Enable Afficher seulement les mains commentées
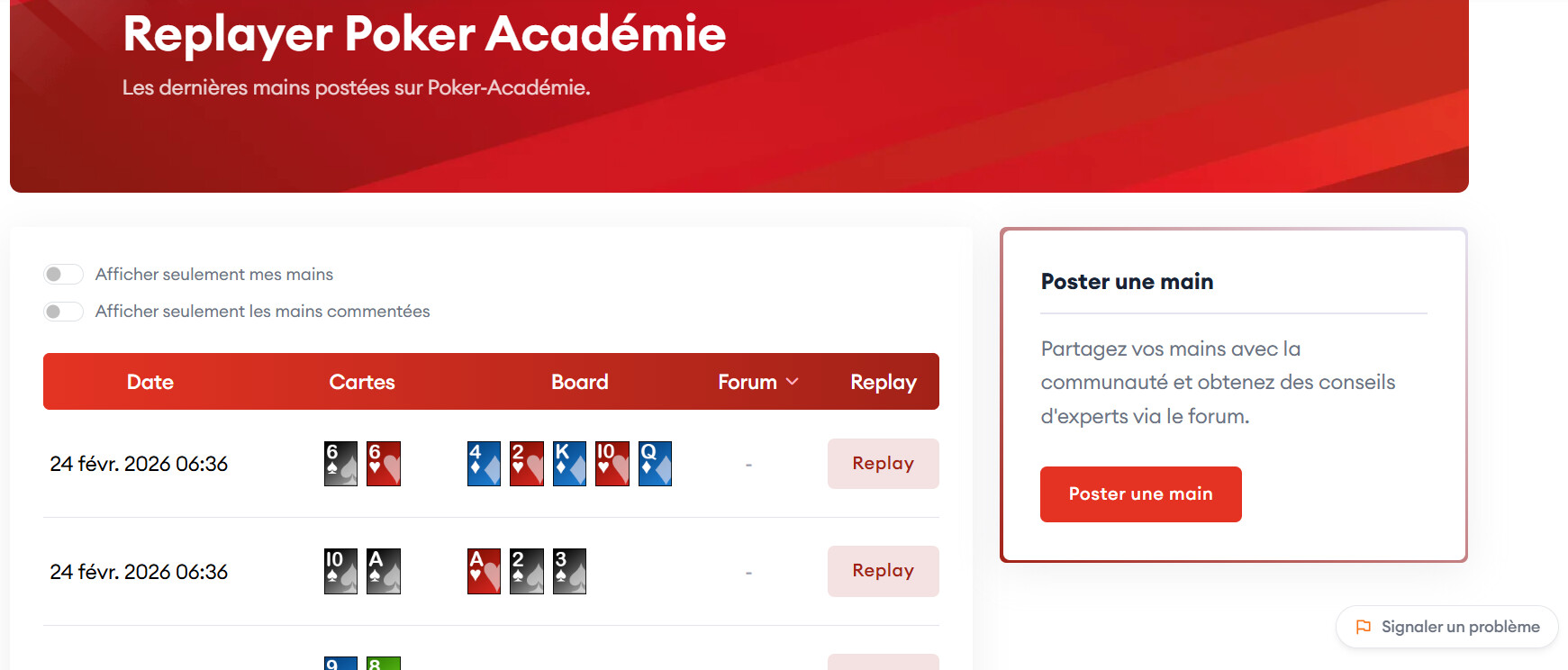The width and height of the screenshot is (1568, 670). 63,312
